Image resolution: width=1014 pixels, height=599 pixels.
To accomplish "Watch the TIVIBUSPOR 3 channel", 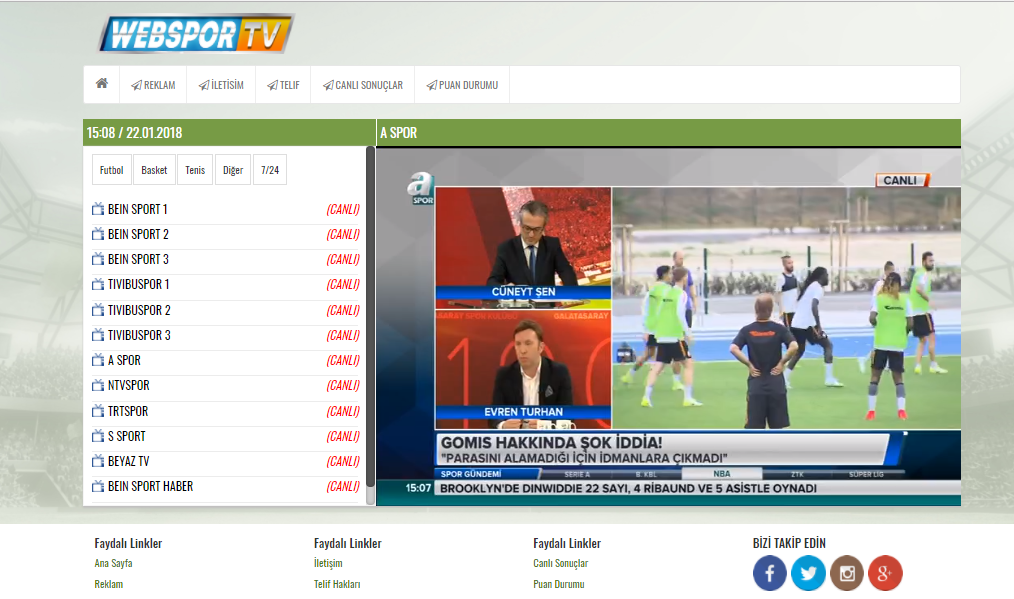I will 139,335.
